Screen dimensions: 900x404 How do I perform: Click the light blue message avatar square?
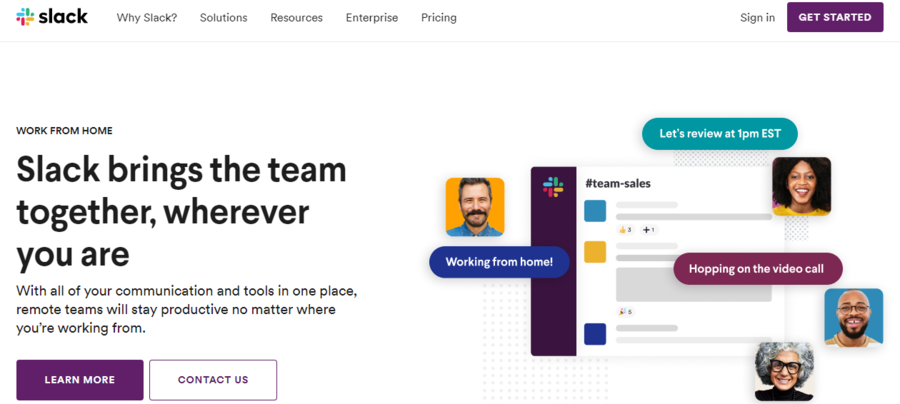pos(595,211)
